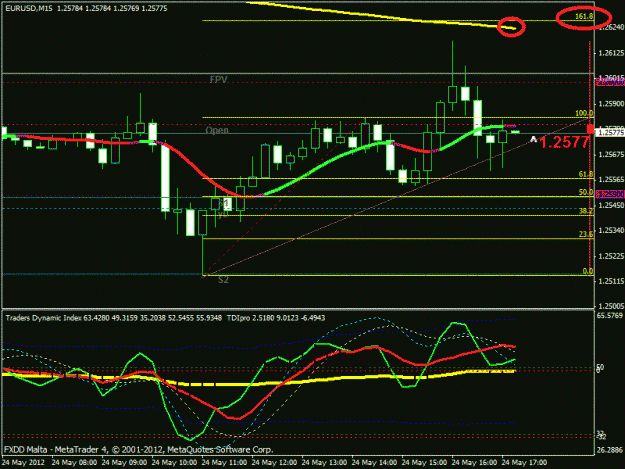
Task: Click the 1.25115 price axis value
Action: click(x=611, y=281)
